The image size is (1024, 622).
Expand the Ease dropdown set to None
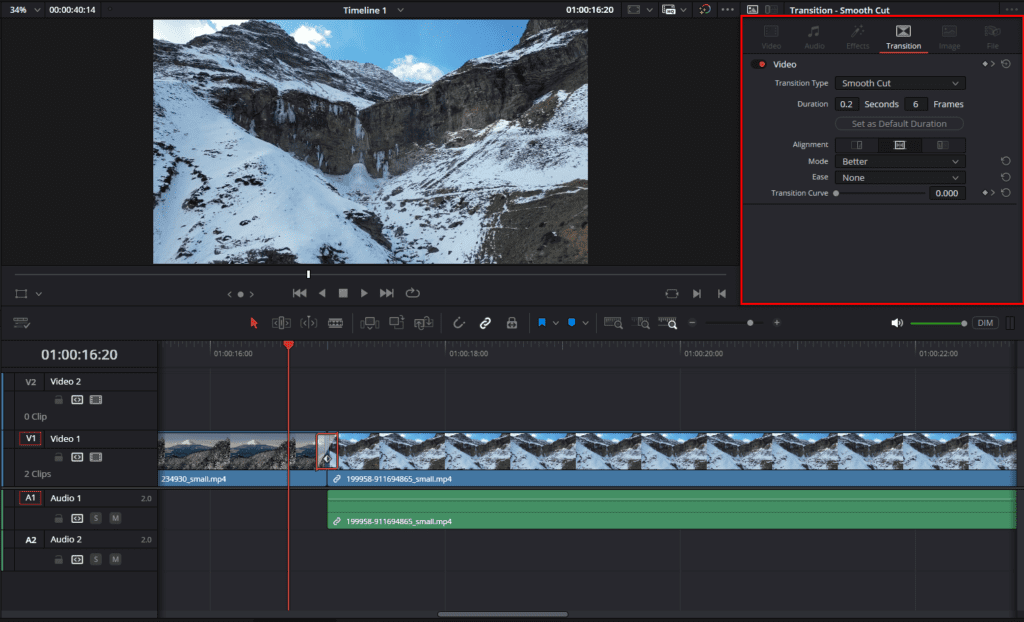[899, 177]
